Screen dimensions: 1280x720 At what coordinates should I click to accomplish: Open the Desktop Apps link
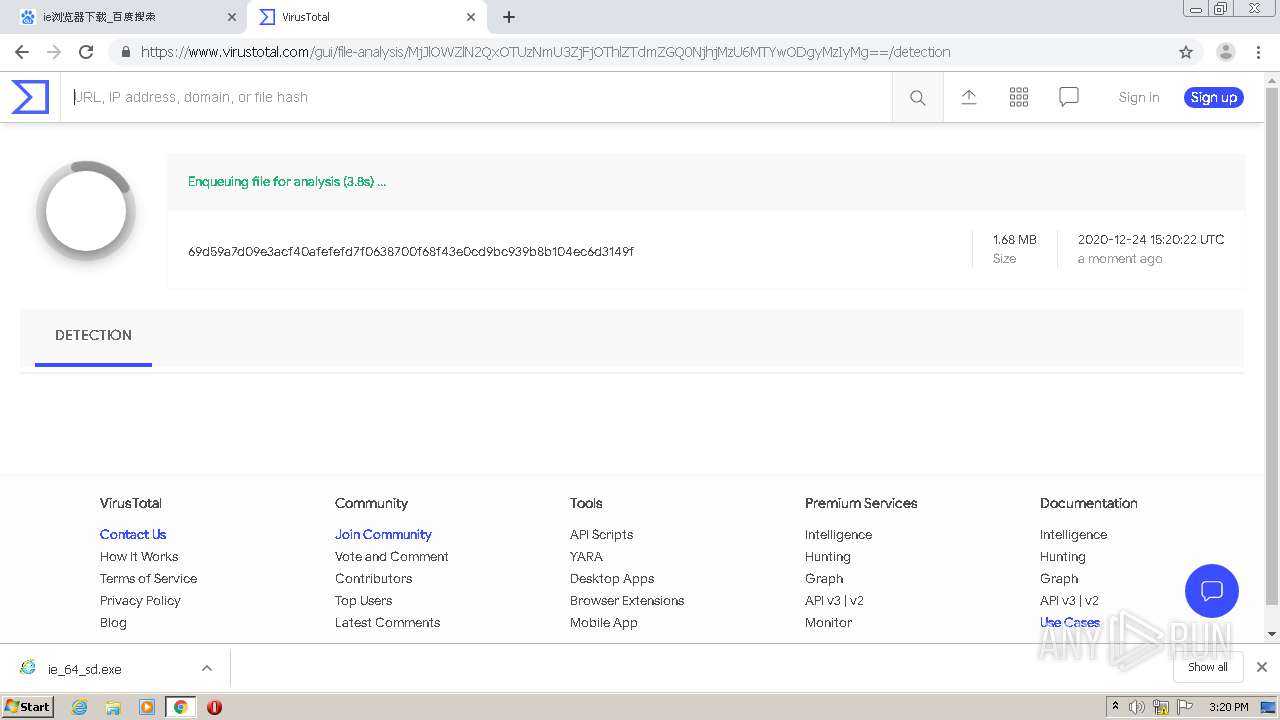pos(612,579)
